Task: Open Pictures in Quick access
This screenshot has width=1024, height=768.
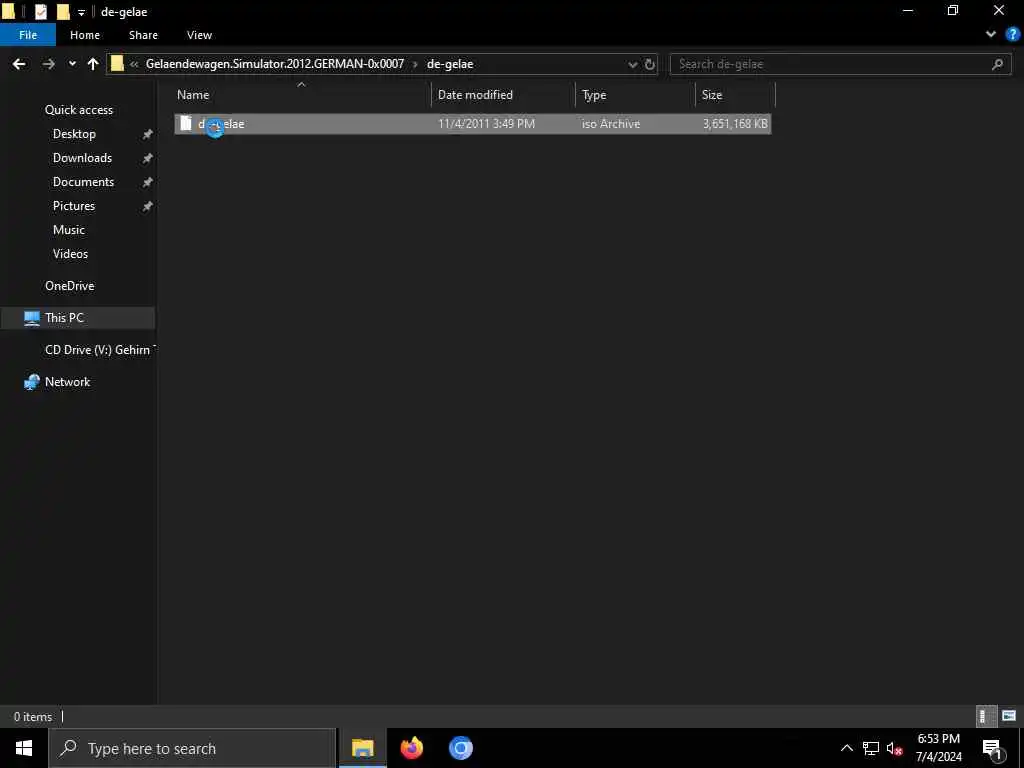Action: click(74, 206)
